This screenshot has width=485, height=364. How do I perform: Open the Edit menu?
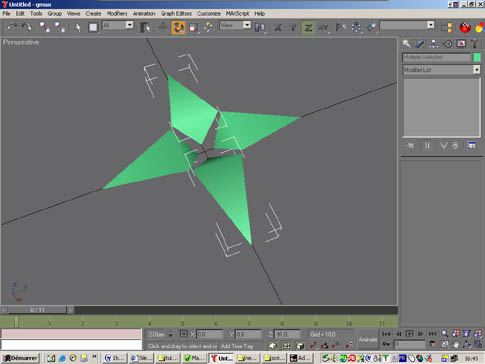[20, 13]
